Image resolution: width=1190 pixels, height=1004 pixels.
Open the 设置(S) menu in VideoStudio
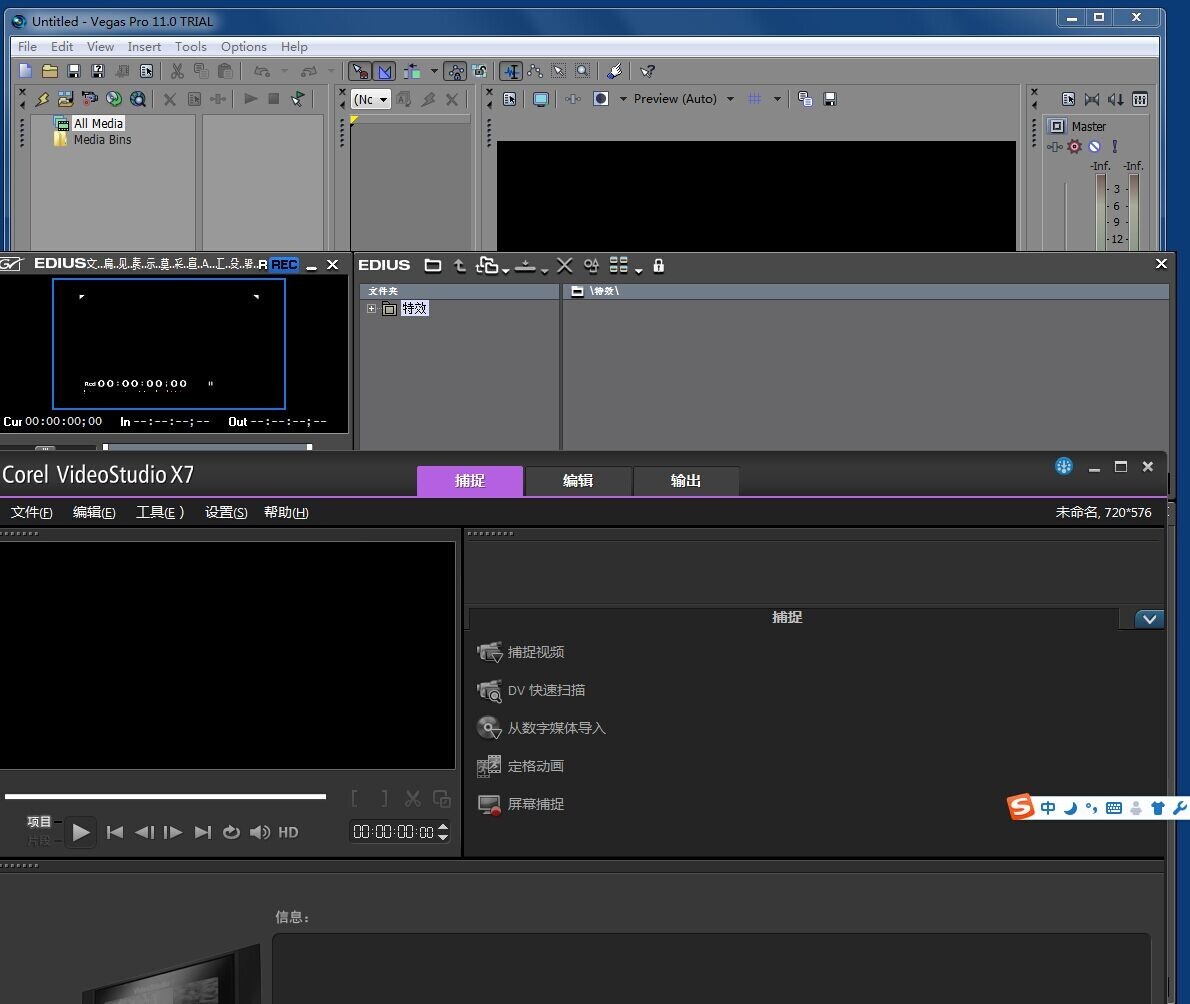coord(226,512)
